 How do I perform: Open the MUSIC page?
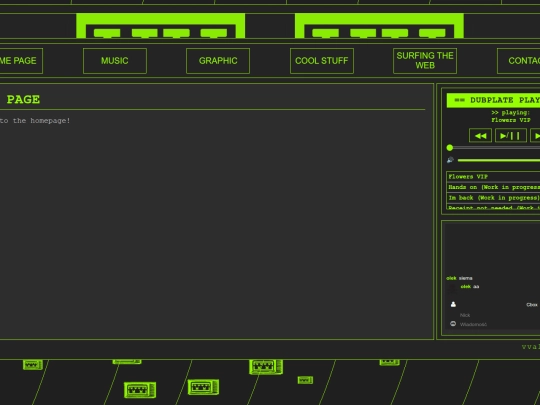point(115,61)
